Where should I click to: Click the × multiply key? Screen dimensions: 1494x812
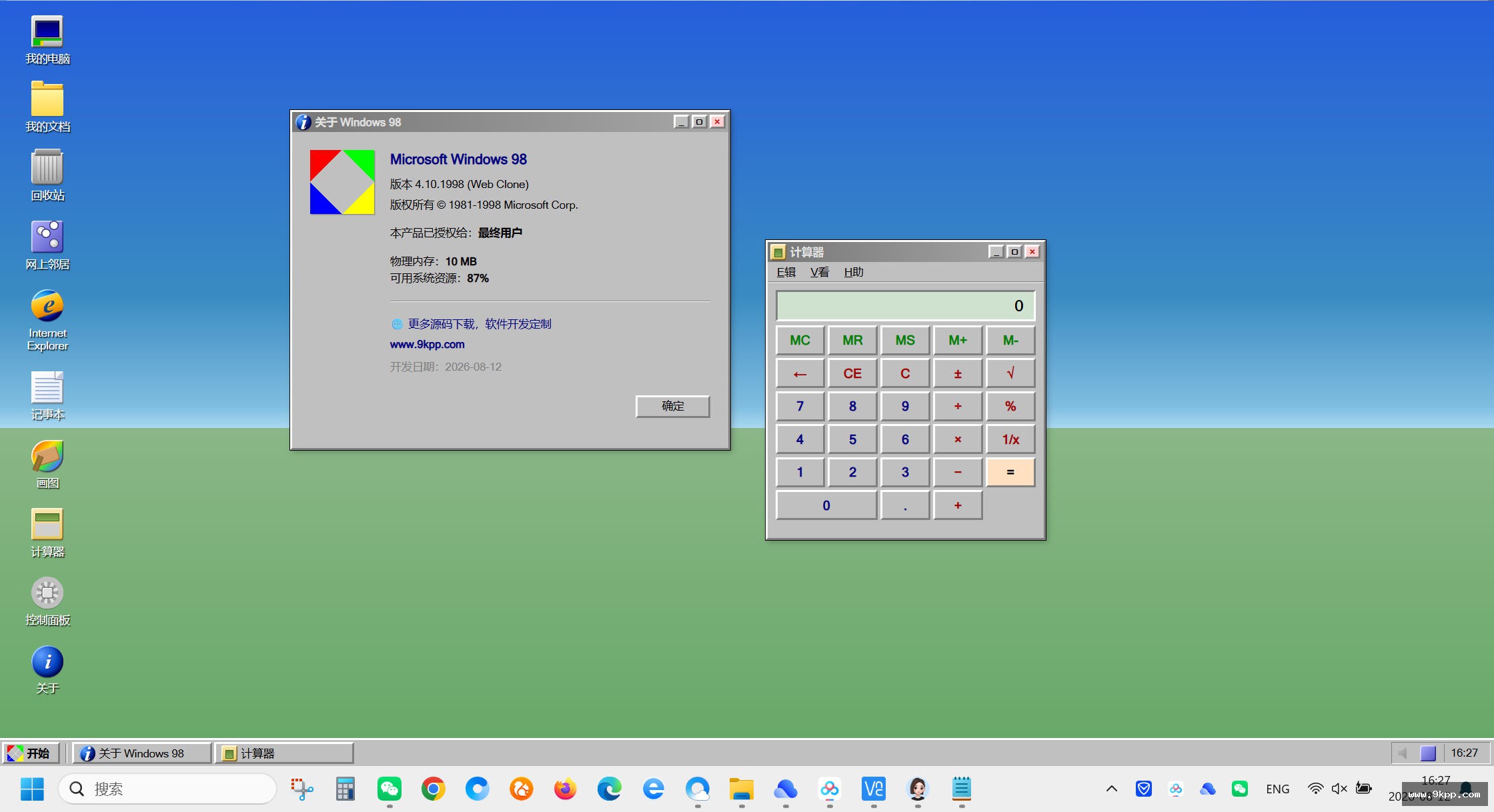point(958,439)
